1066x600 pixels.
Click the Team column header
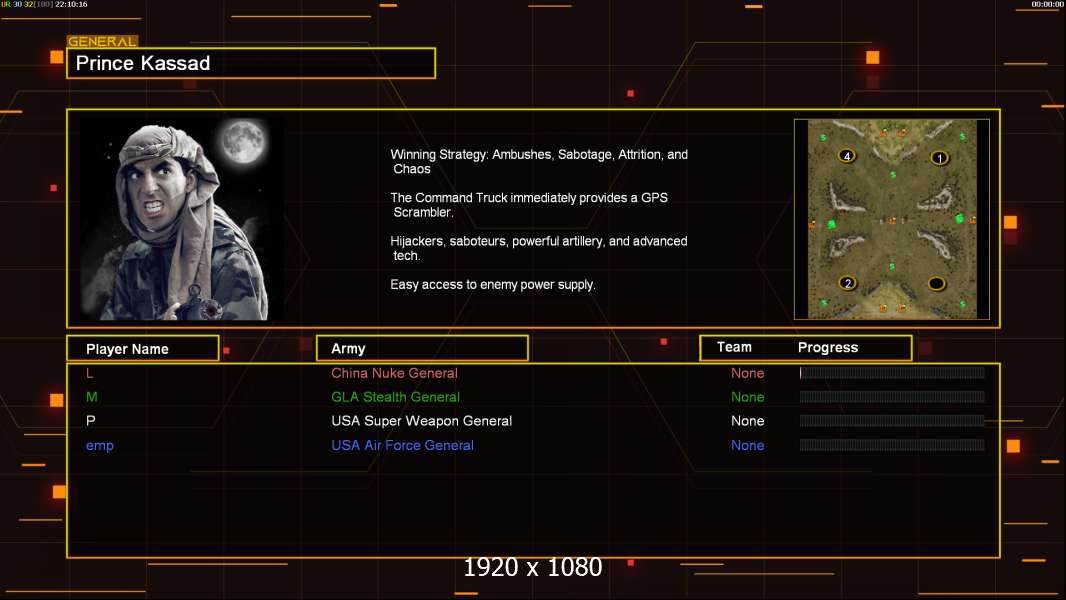tap(734, 347)
